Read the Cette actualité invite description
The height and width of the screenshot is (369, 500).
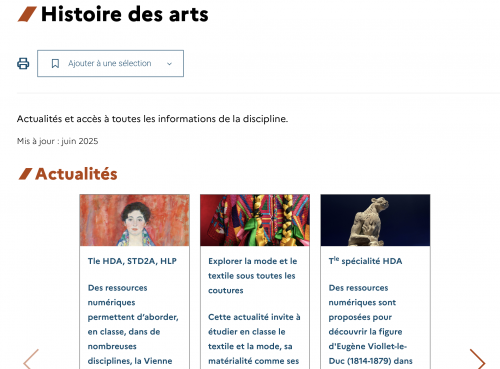(254, 339)
